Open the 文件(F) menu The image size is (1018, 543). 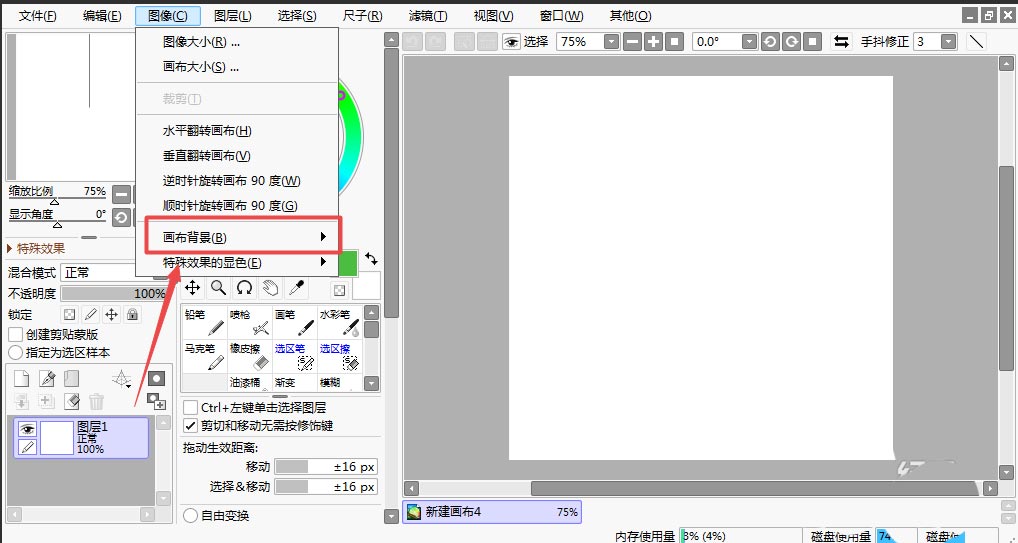click(x=38, y=16)
